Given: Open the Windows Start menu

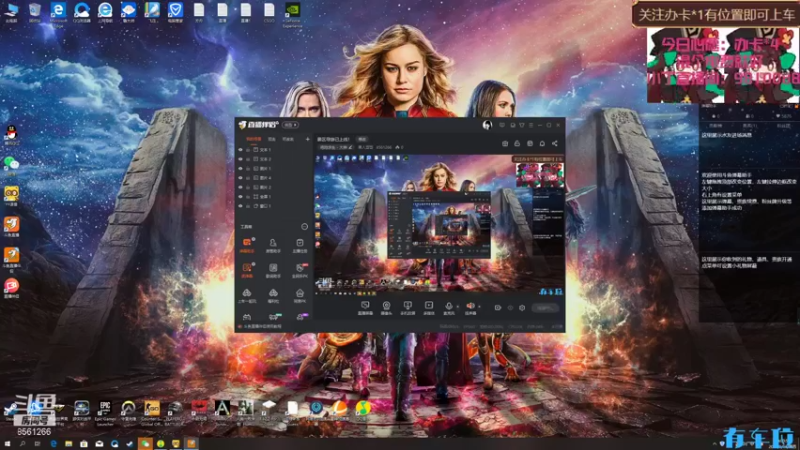Looking at the screenshot, I should [7, 444].
